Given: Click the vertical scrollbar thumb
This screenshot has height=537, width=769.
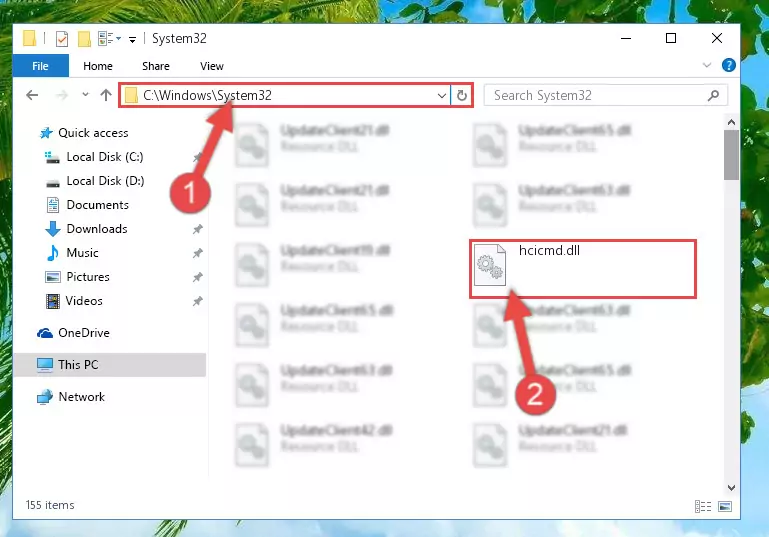Looking at the screenshot, I should coord(731,155).
